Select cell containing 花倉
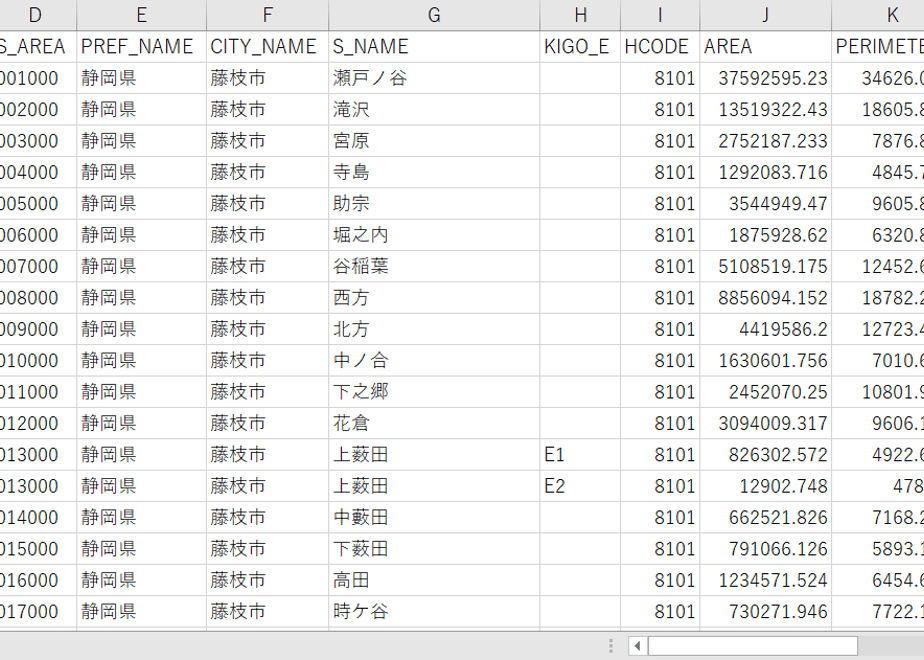This screenshot has width=924, height=660. click(x=434, y=423)
